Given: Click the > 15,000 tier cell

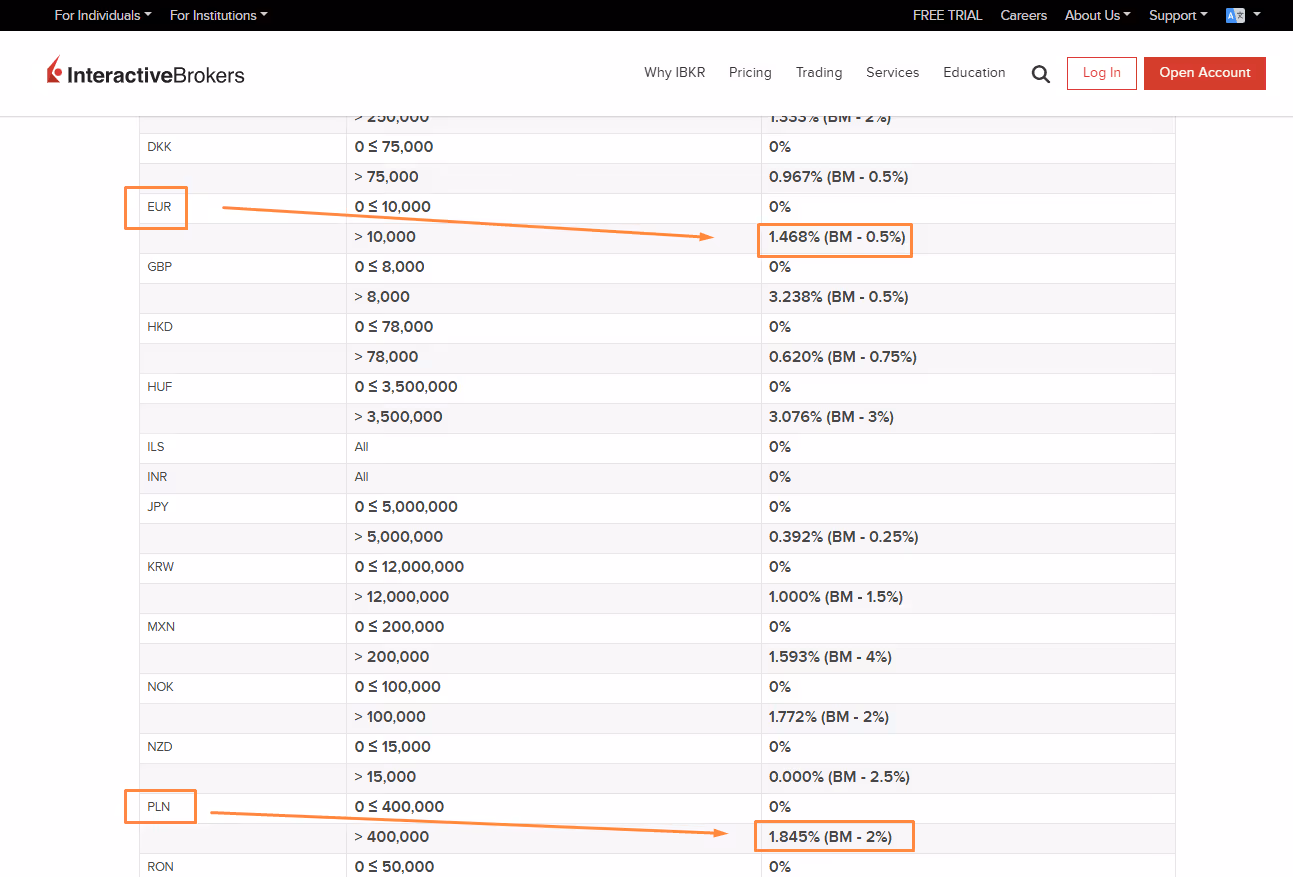Looking at the screenshot, I should coord(554,777).
